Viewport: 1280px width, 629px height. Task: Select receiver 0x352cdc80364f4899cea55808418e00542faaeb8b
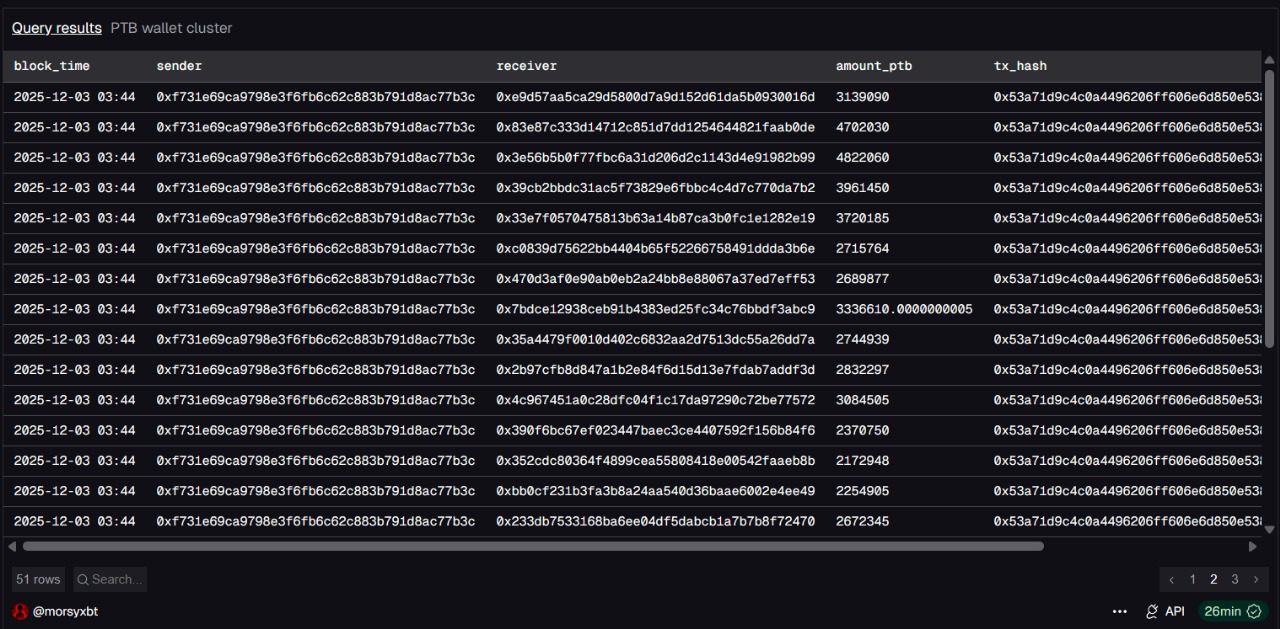tap(655, 461)
